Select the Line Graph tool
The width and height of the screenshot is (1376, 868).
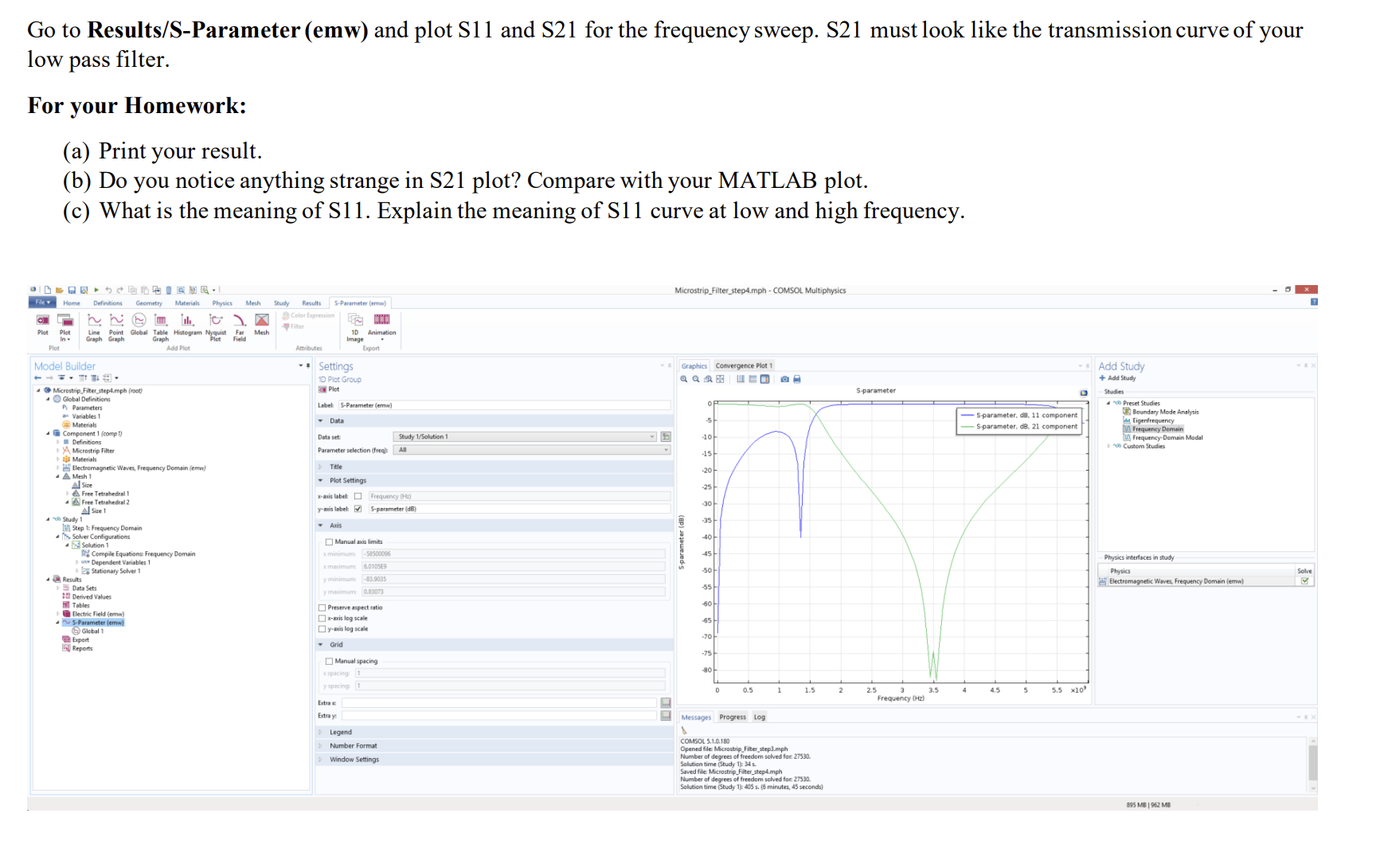[x=95, y=326]
